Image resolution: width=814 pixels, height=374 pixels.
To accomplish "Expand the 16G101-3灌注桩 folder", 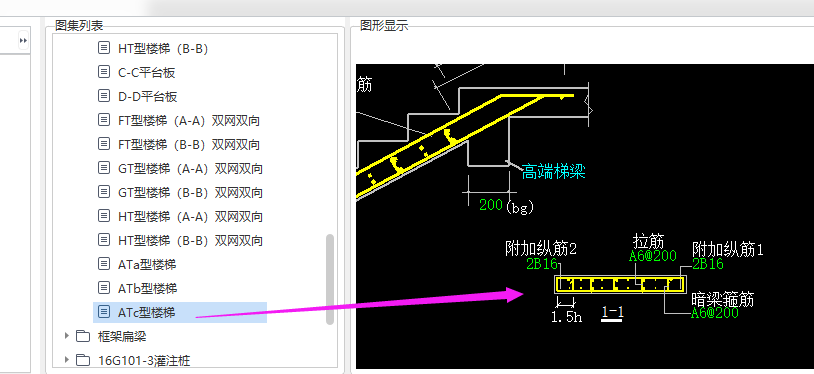I will pyautogui.click(x=66, y=359).
